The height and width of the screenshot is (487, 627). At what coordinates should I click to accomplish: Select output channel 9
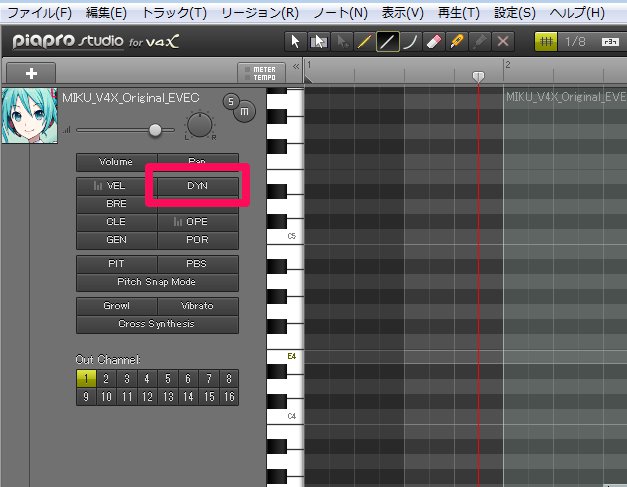pyautogui.click(x=86, y=397)
